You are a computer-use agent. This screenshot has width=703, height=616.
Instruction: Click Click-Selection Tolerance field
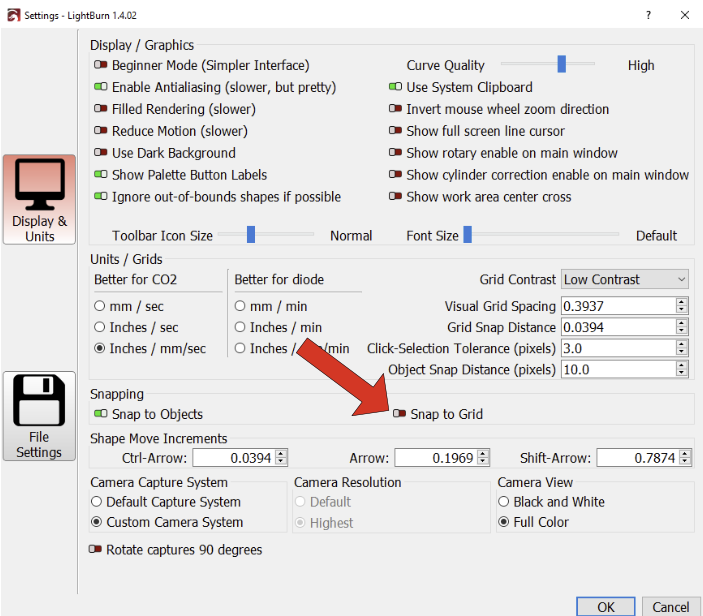point(618,348)
